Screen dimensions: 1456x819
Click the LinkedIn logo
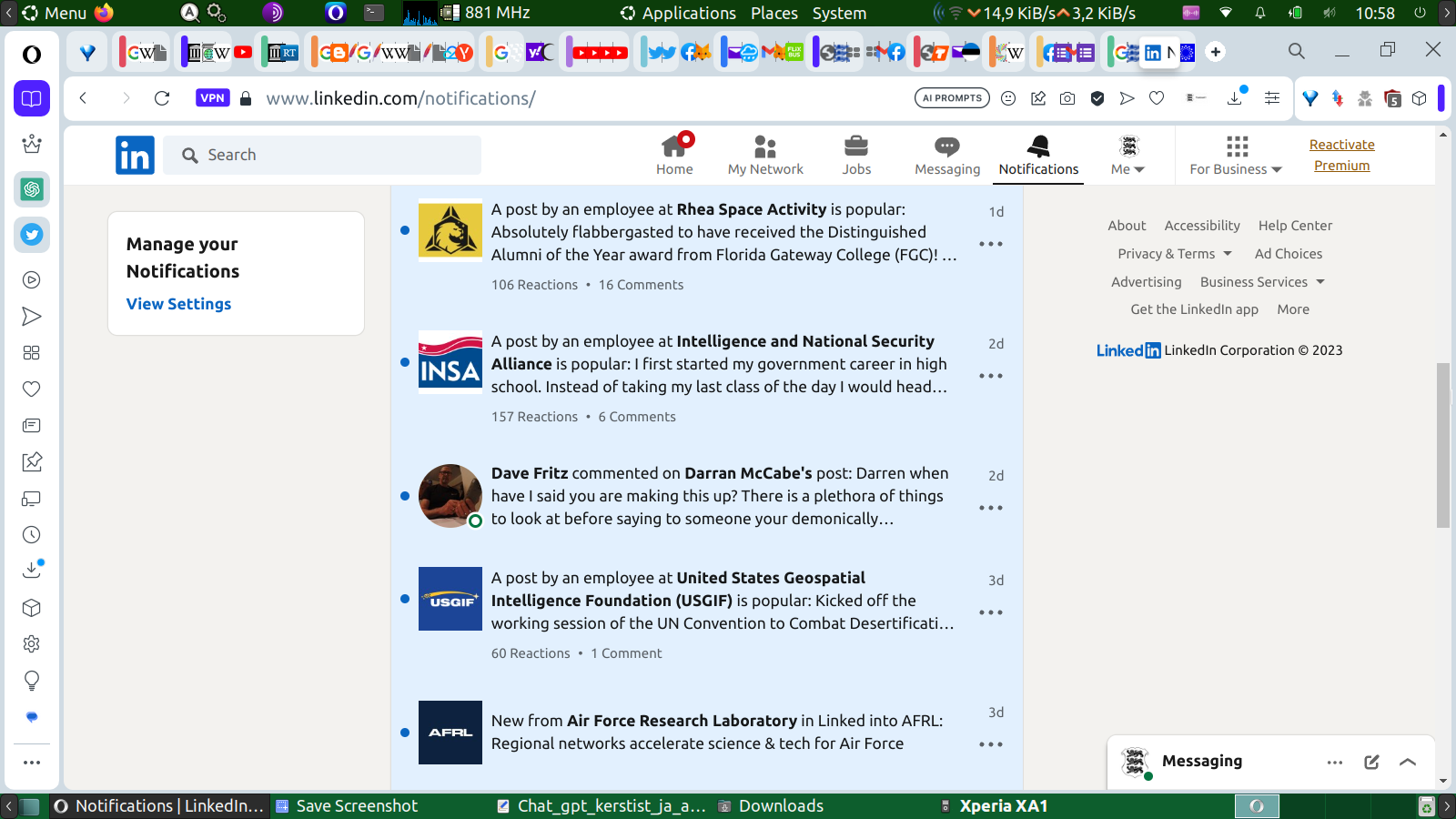click(135, 156)
